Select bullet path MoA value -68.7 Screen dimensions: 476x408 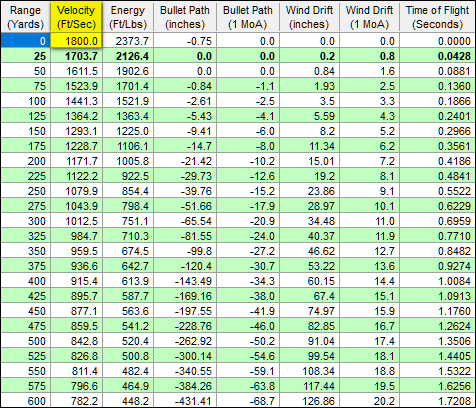[248, 400]
